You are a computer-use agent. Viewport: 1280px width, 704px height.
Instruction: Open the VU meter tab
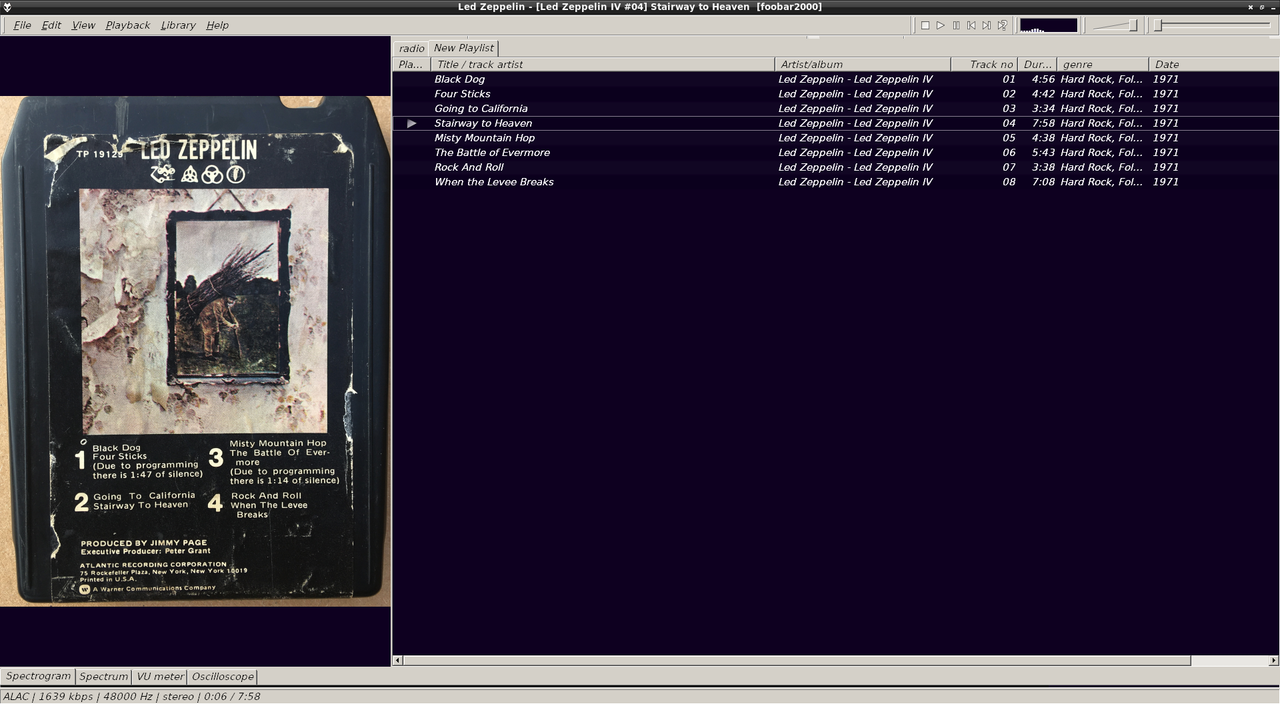click(160, 677)
